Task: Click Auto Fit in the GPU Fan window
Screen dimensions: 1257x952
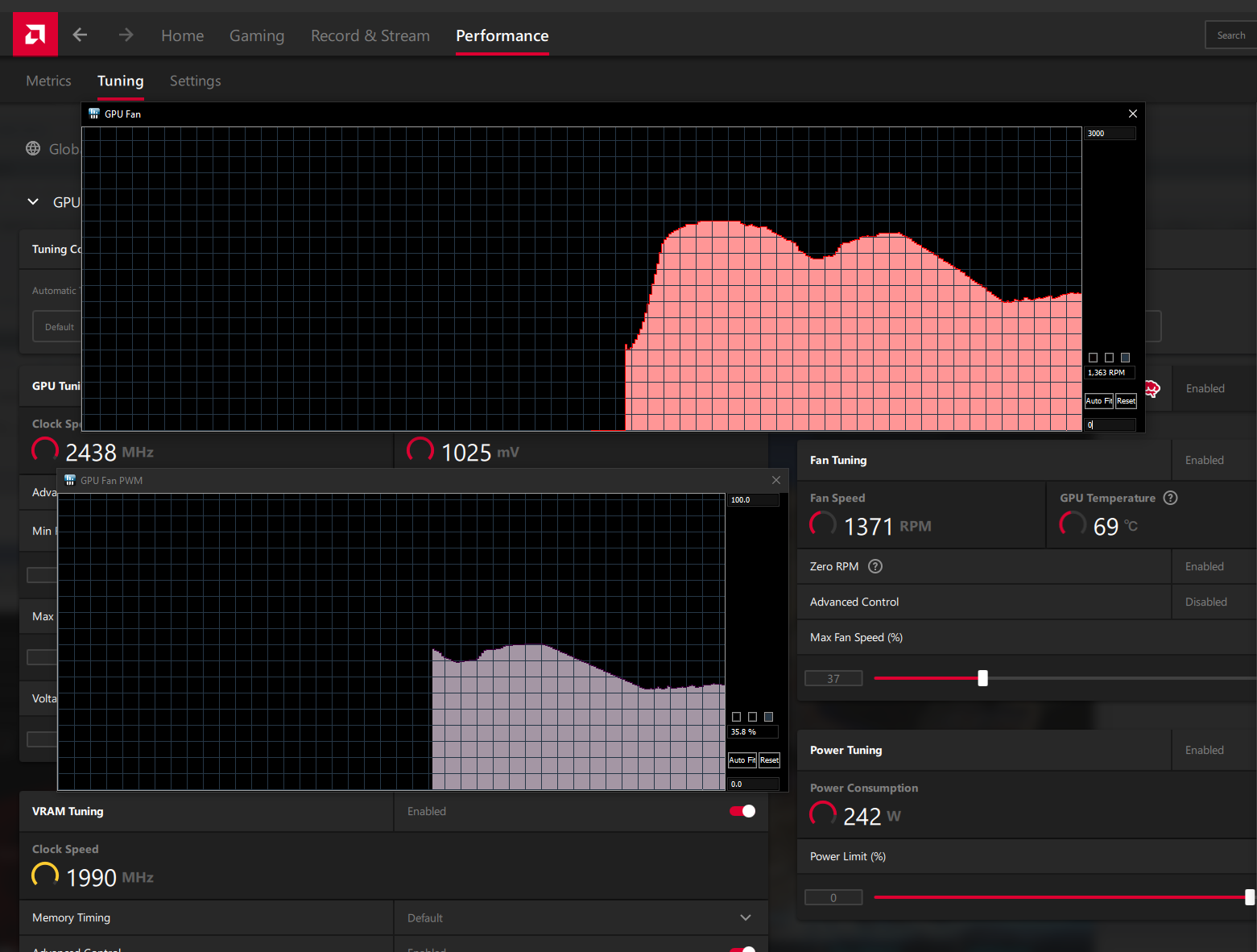Action: point(1099,401)
